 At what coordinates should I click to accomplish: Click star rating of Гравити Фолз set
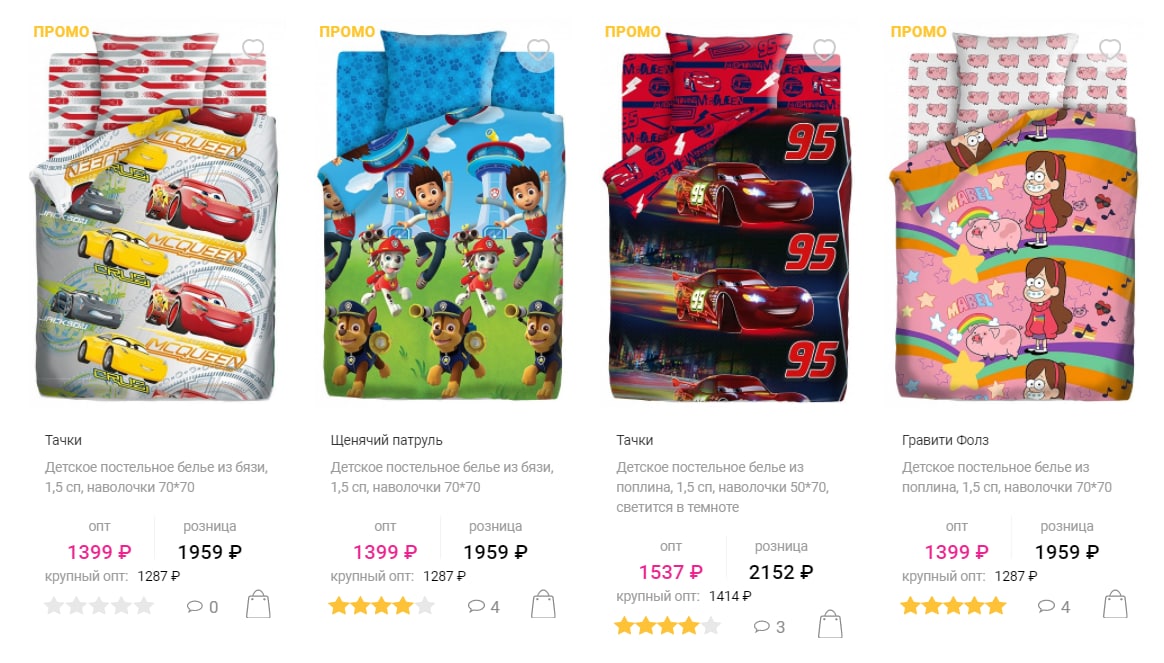click(953, 606)
